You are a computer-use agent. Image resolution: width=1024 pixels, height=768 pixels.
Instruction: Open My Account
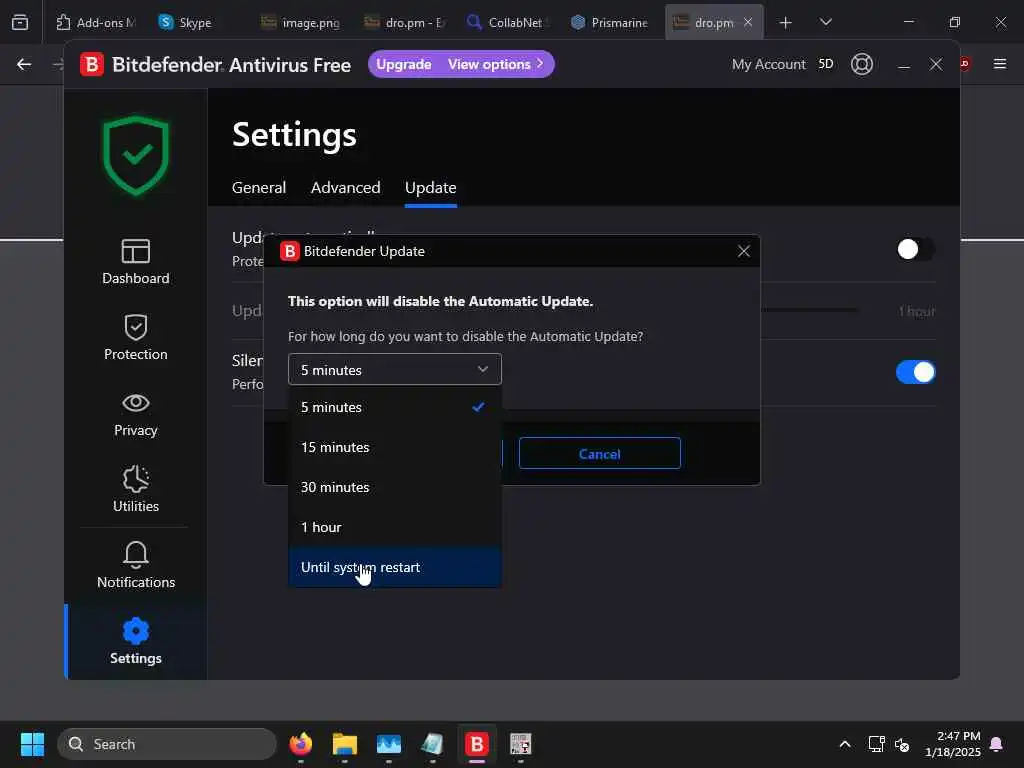coord(768,65)
